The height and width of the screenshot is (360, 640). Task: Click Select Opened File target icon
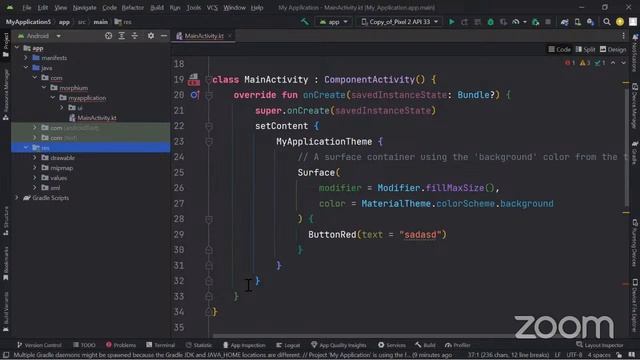coord(108,36)
